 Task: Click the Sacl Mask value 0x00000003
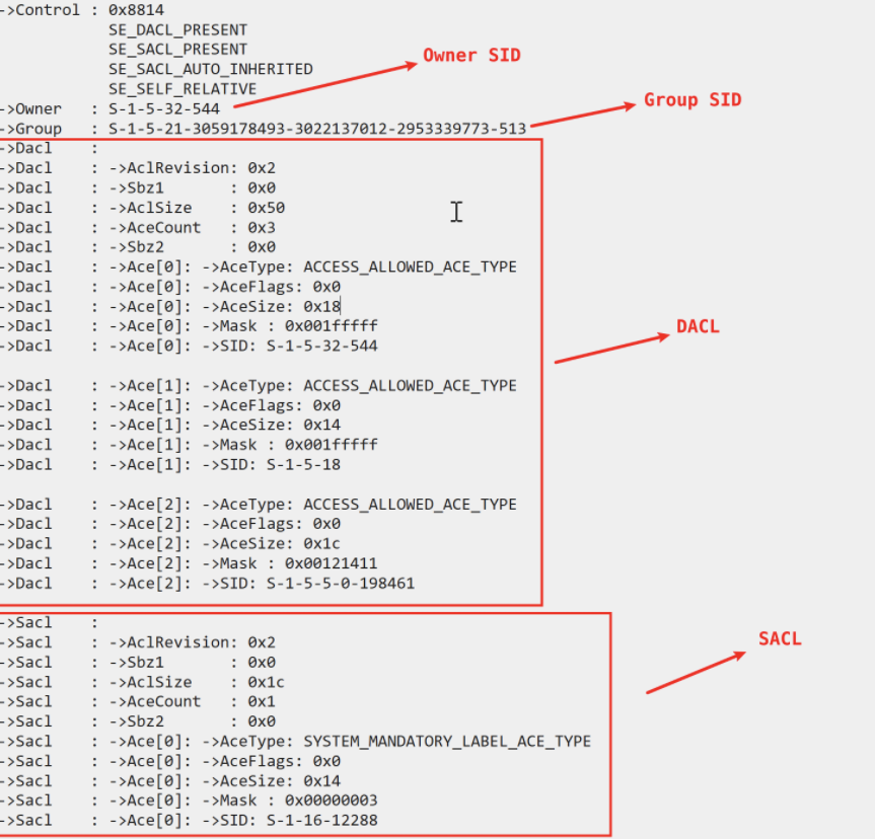click(331, 800)
